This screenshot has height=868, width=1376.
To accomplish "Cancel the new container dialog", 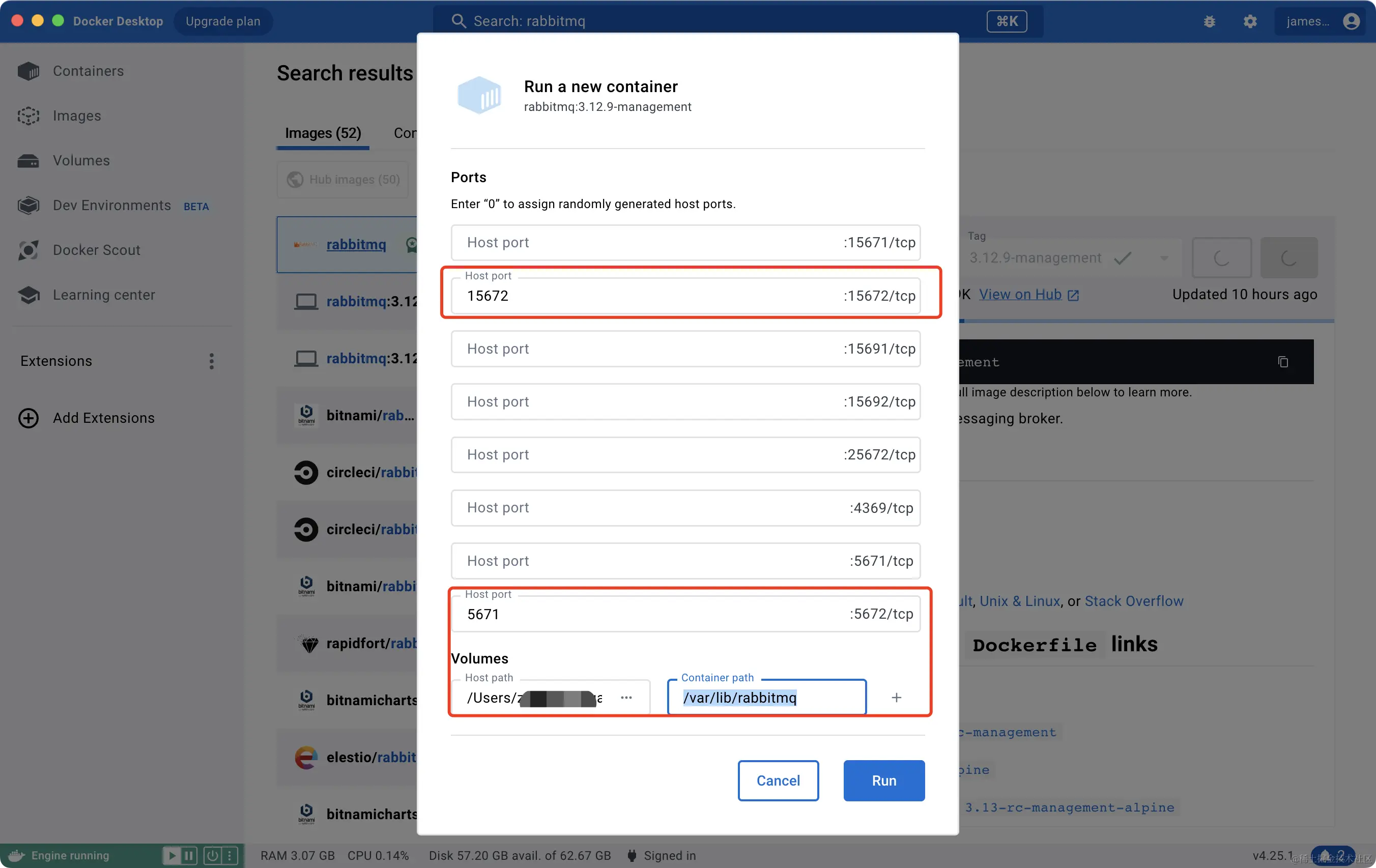I will [778, 780].
